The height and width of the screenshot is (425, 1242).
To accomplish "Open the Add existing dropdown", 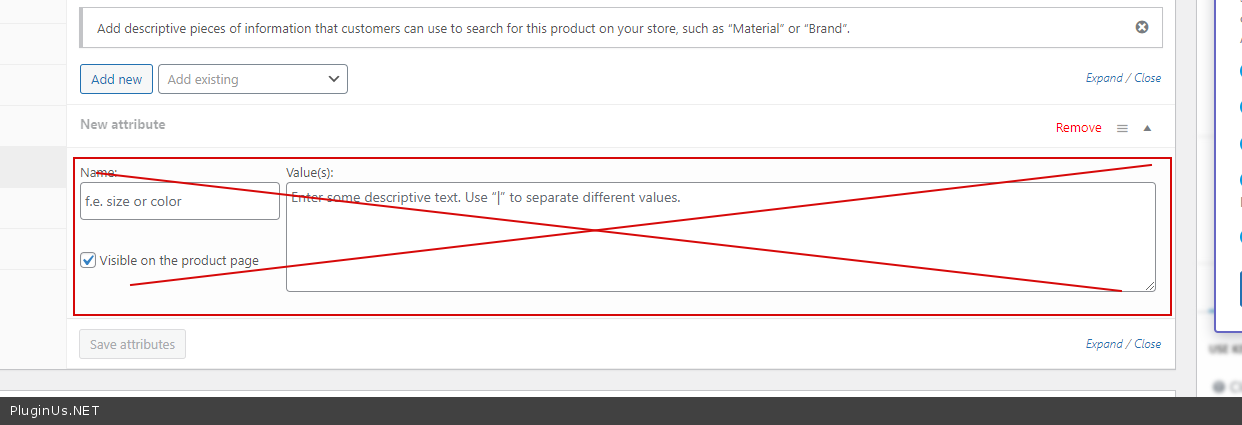I will pos(252,79).
